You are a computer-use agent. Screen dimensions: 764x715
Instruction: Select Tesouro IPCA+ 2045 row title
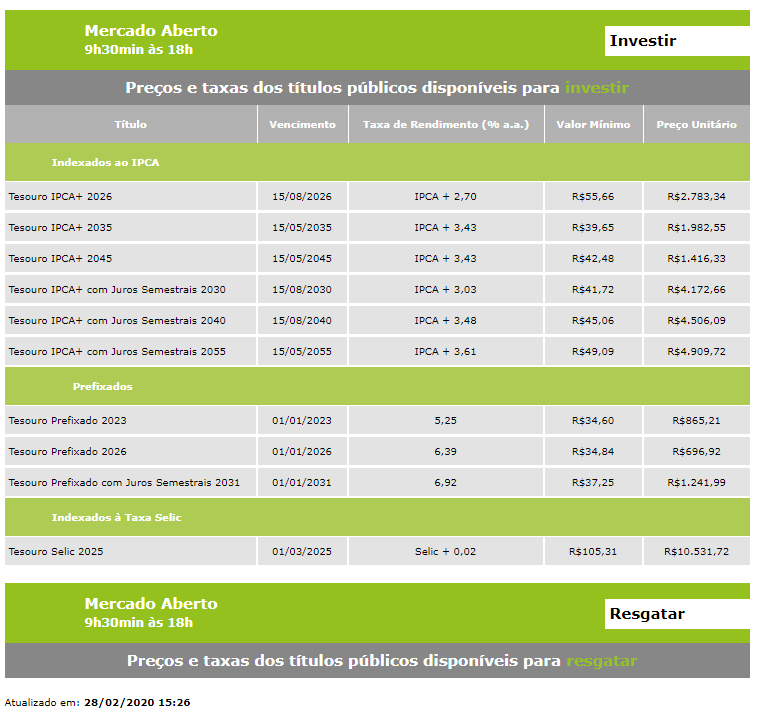pyautogui.click(x=60, y=259)
